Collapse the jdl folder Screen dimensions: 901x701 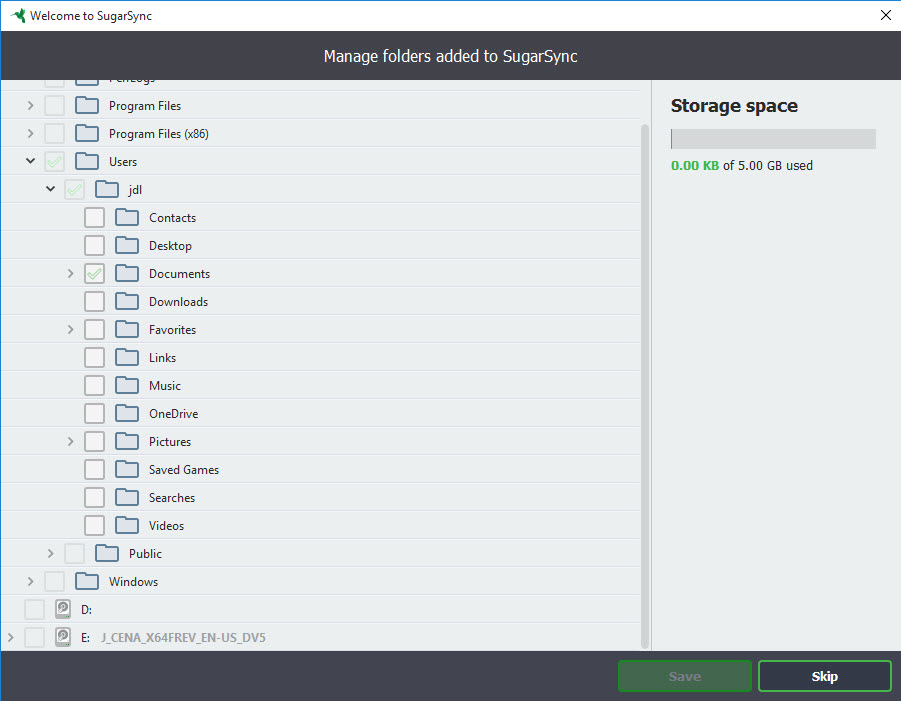(x=51, y=189)
